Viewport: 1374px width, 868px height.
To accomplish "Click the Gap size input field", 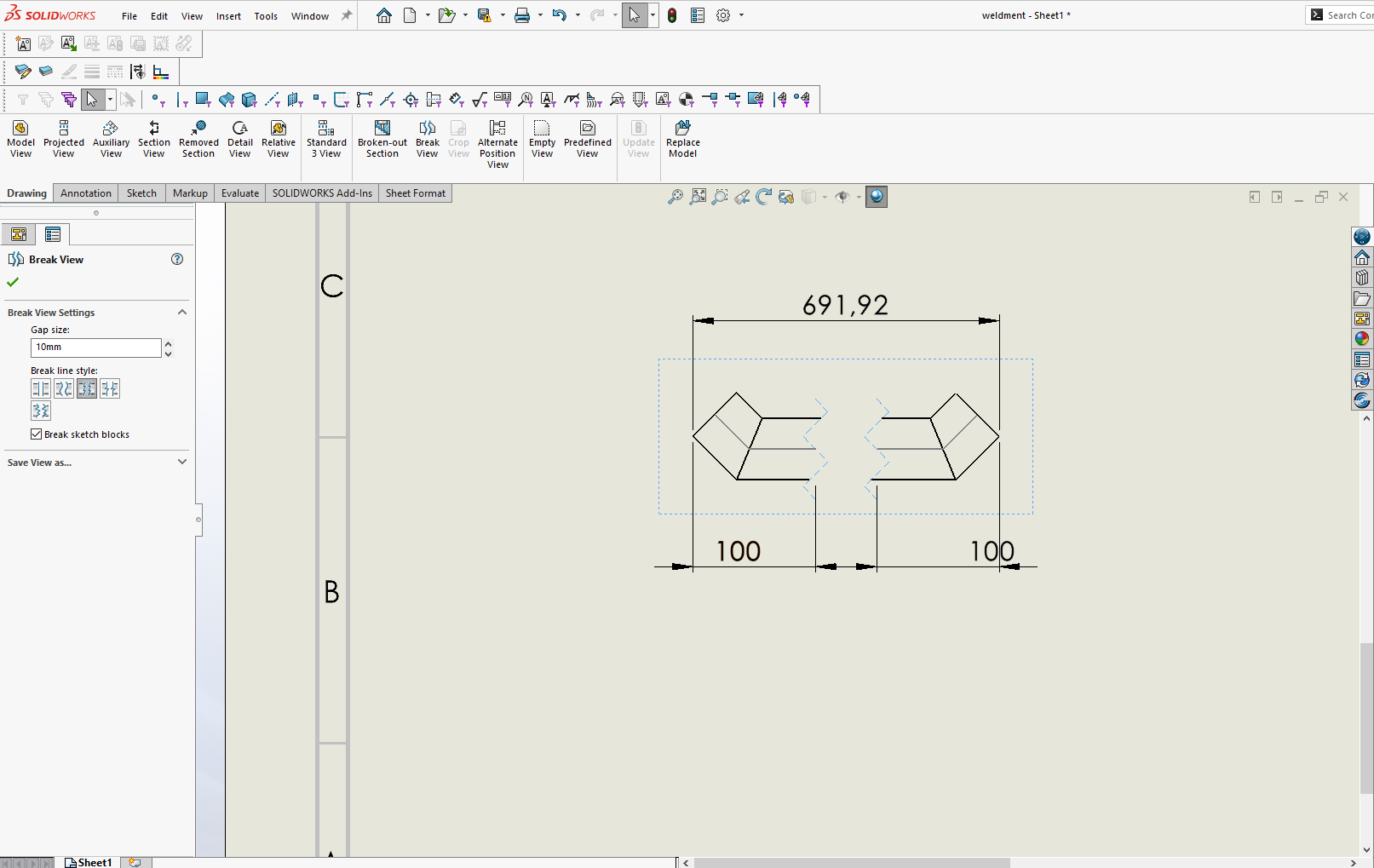I will pyautogui.click(x=95, y=348).
